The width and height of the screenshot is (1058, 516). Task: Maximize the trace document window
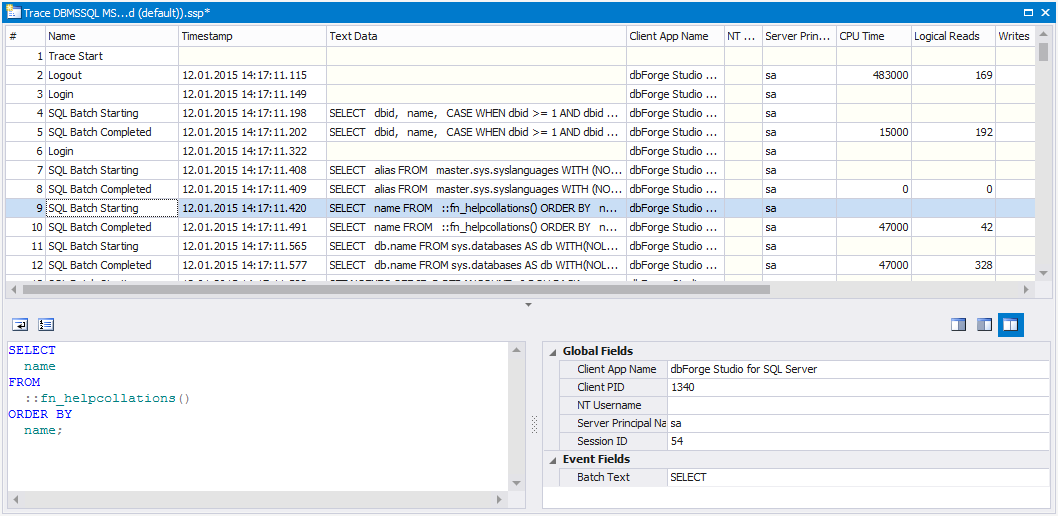(1028, 12)
